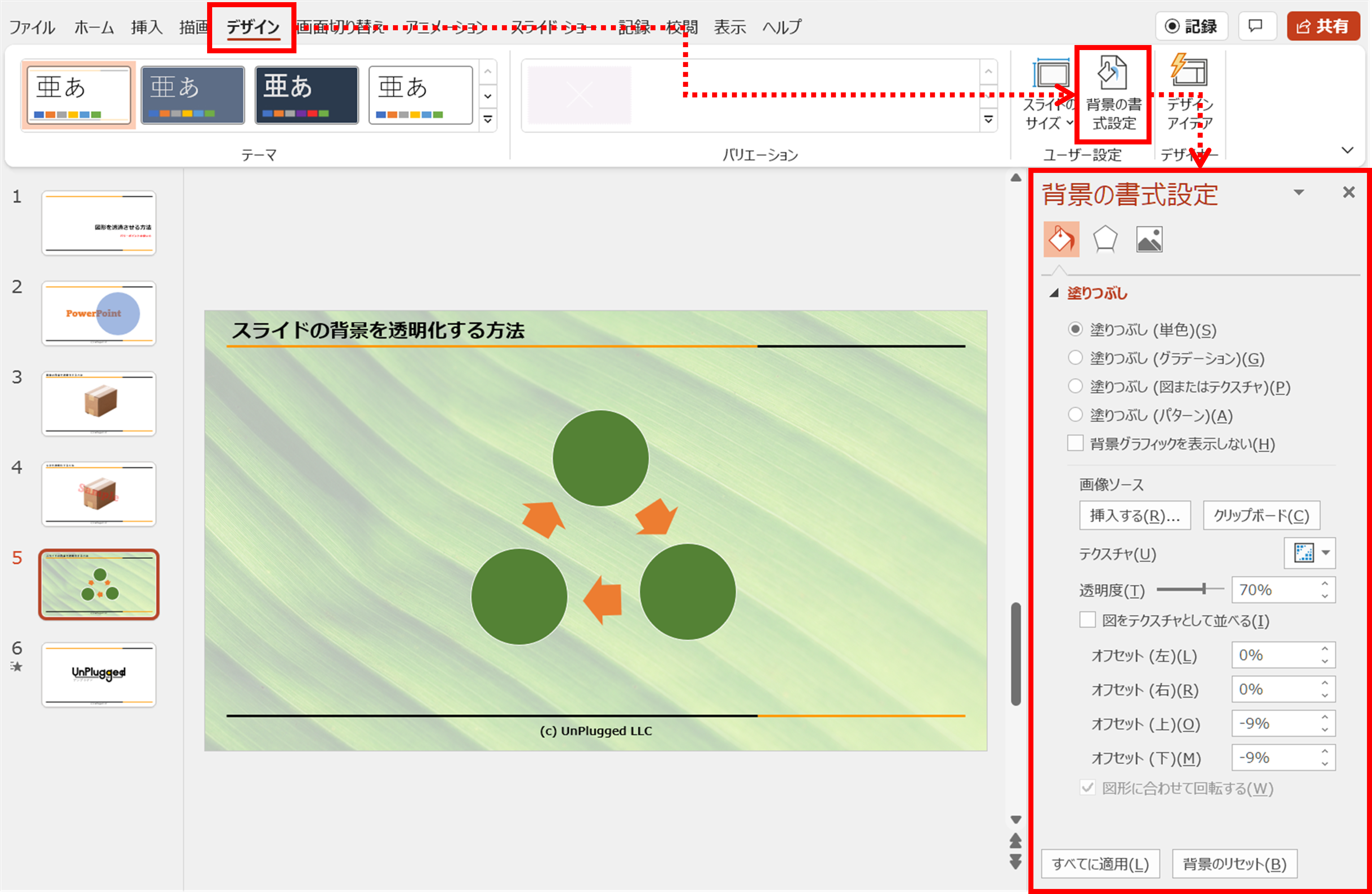Collapse the fill section triangle
Image resolution: width=1372 pixels, height=894 pixels.
click(x=1054, y=293)
